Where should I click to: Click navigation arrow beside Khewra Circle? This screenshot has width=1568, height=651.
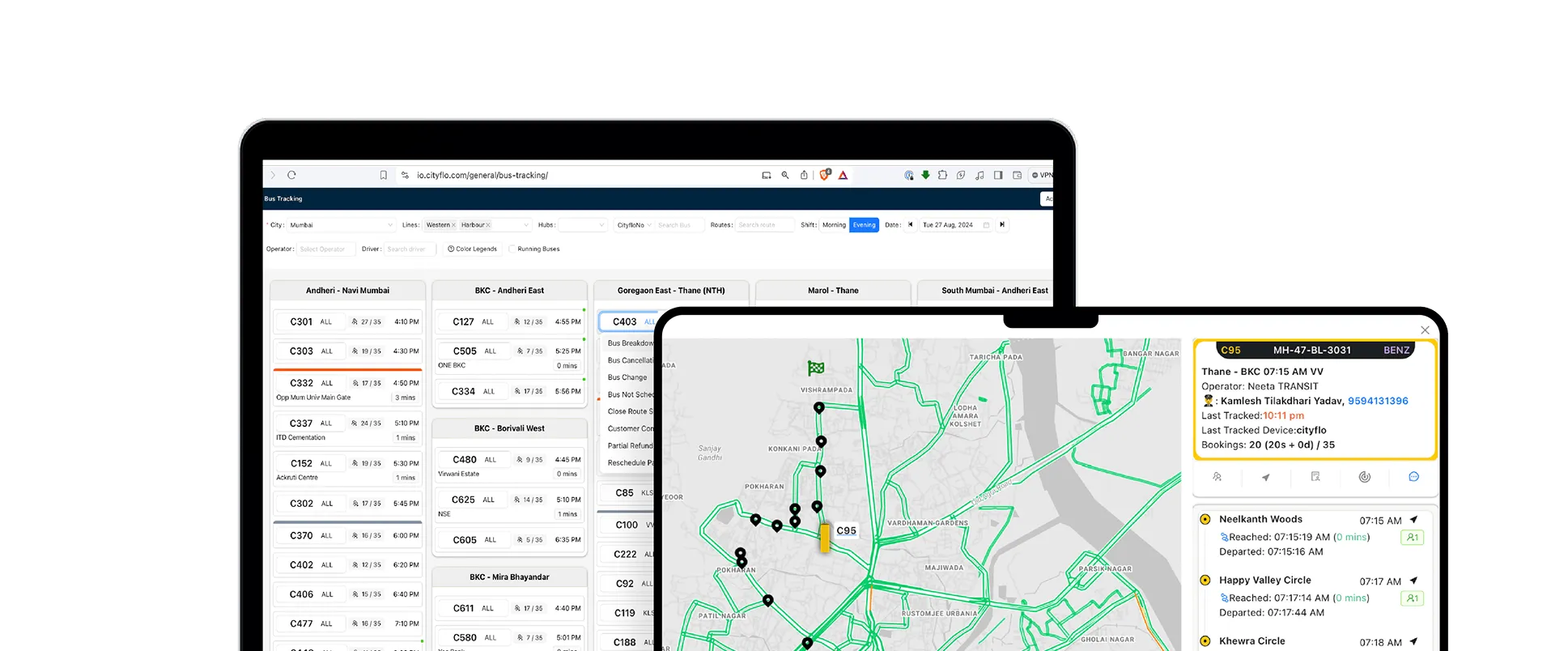pyautogui.click(x=1413, y=641)
